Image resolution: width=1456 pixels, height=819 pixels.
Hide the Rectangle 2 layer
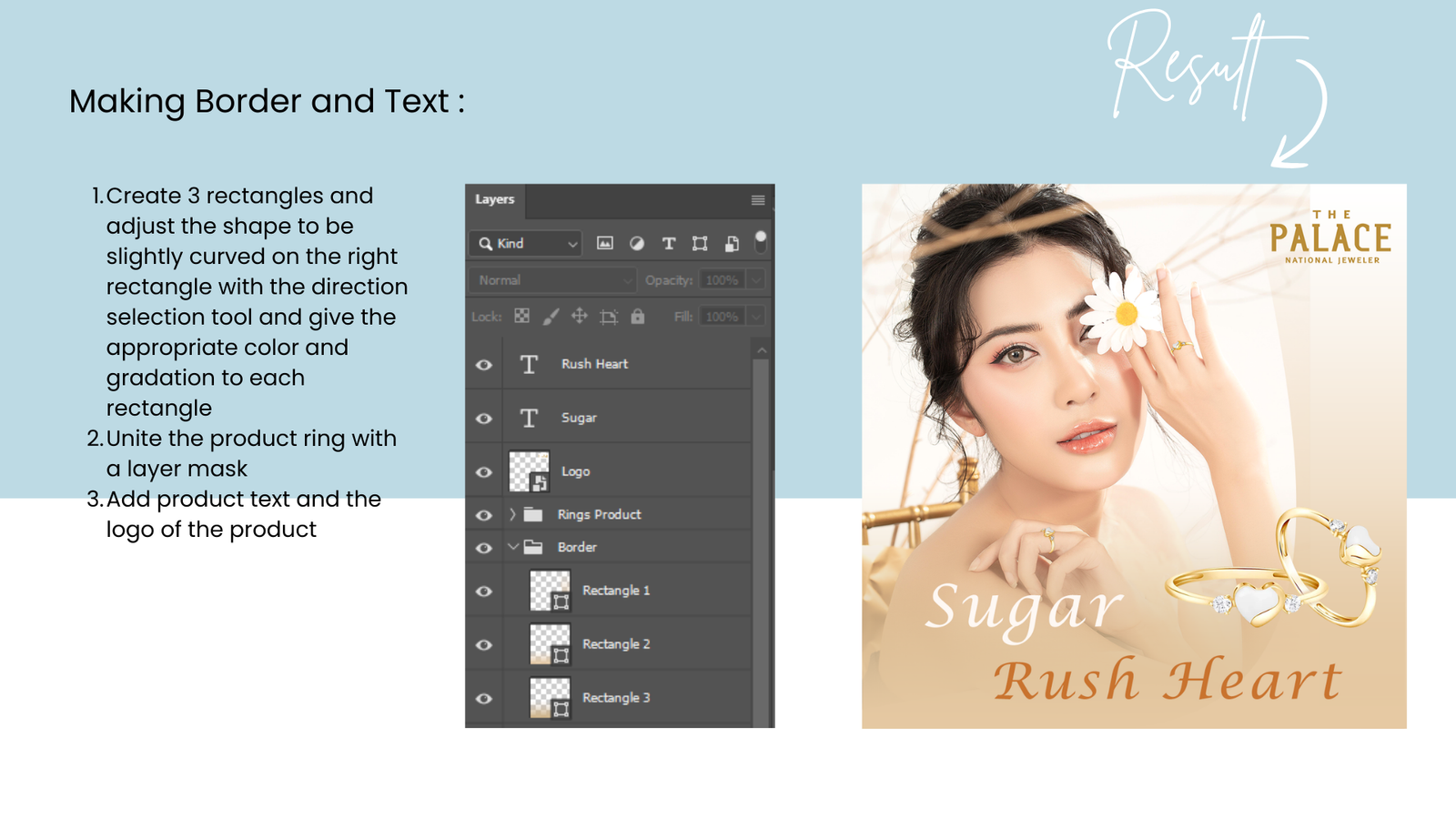tap(484, 645)
